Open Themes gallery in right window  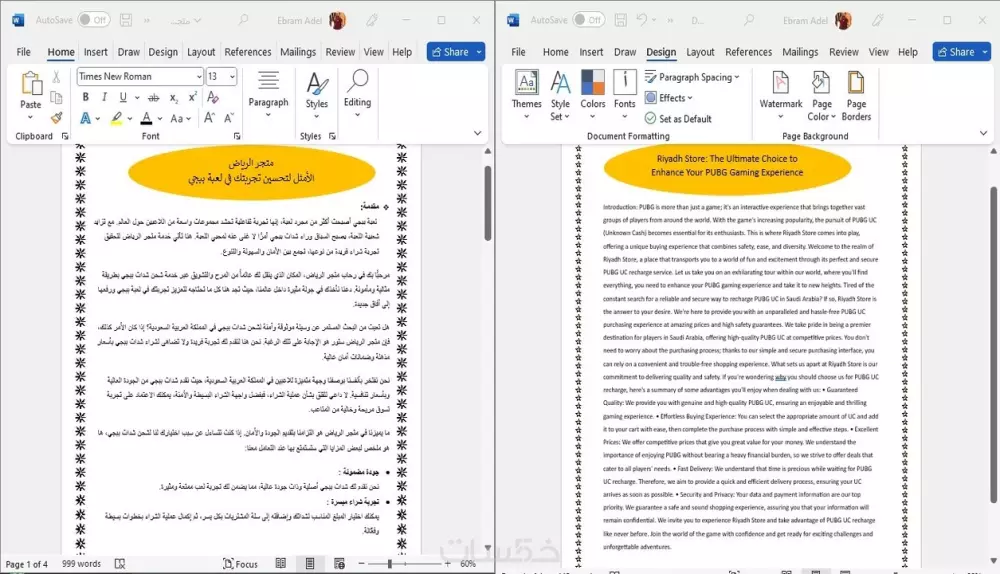(526, 94)
